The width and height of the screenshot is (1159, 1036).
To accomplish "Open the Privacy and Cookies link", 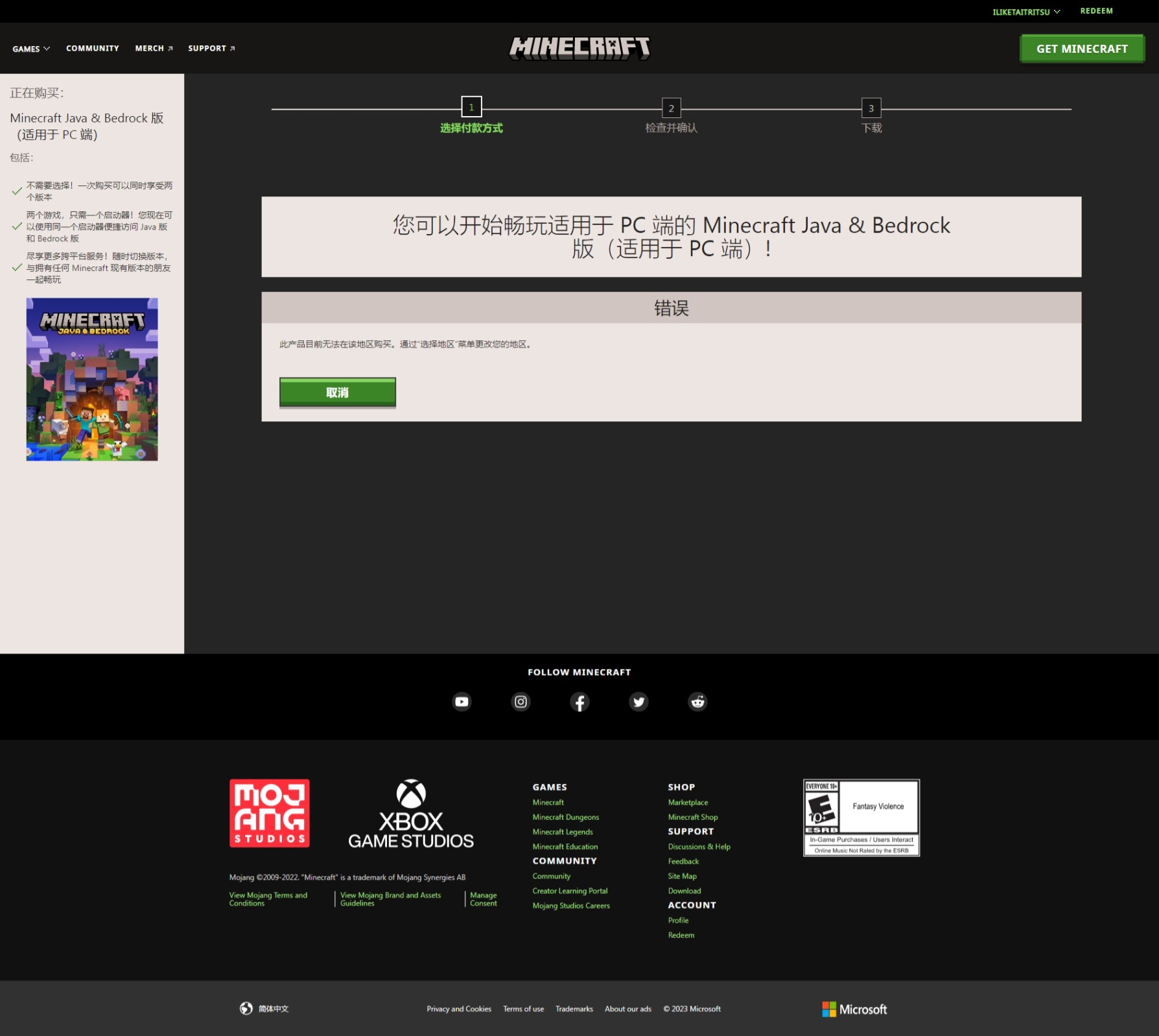I will (x=459, y=1009).
